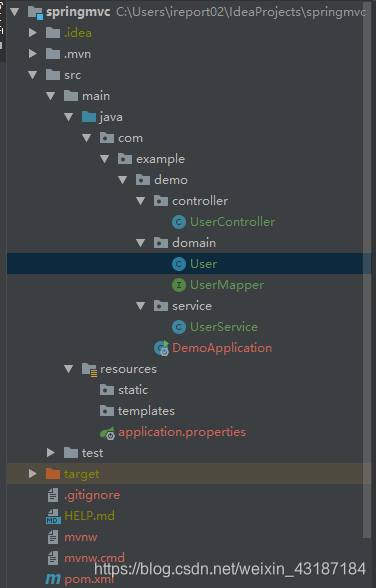Click the demo package icon

click(x=143, y=180)
